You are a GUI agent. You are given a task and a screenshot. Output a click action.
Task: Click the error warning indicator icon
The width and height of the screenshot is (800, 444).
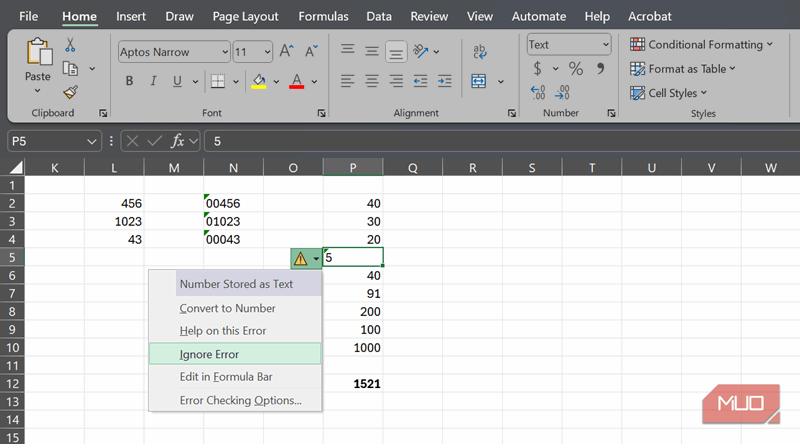point(301,259)
